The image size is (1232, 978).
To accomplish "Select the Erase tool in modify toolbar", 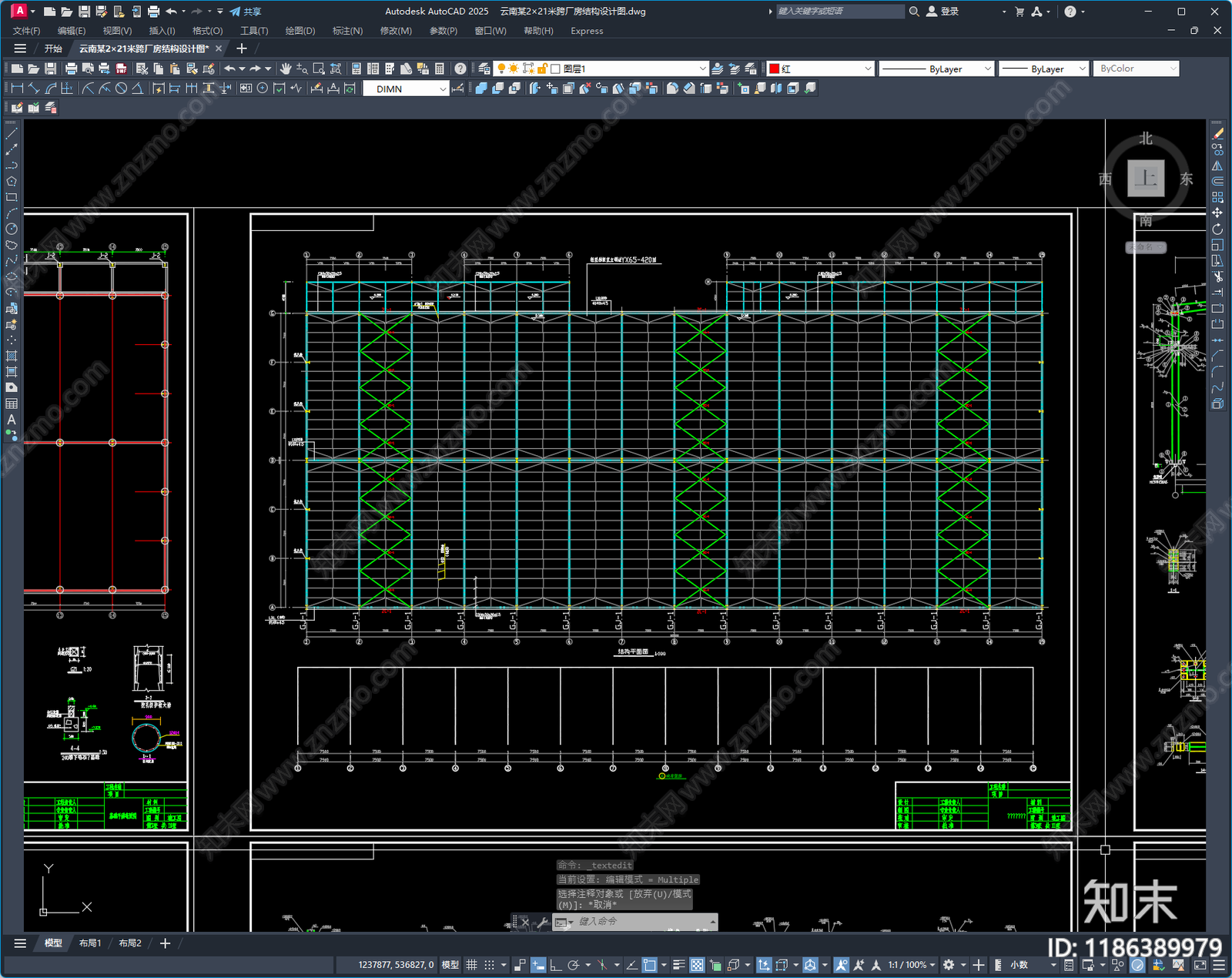I will pos(1217,134).
